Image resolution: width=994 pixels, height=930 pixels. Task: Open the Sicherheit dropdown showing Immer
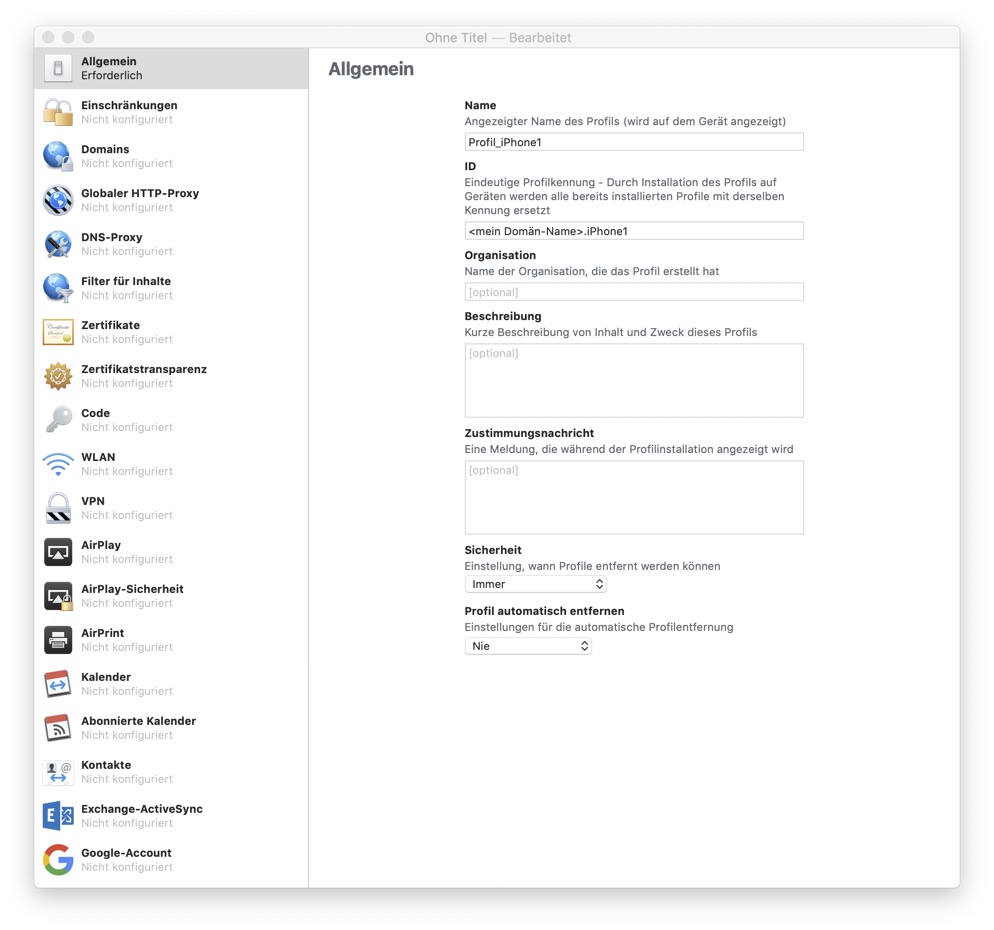(536, 583)
